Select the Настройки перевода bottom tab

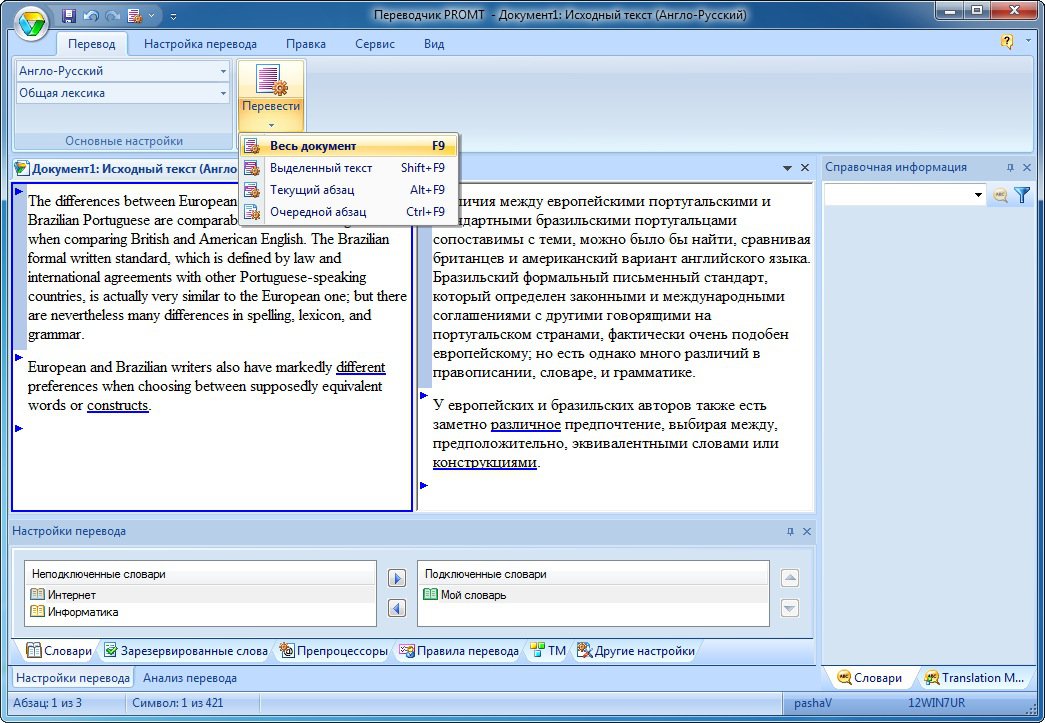coord(73,678)
